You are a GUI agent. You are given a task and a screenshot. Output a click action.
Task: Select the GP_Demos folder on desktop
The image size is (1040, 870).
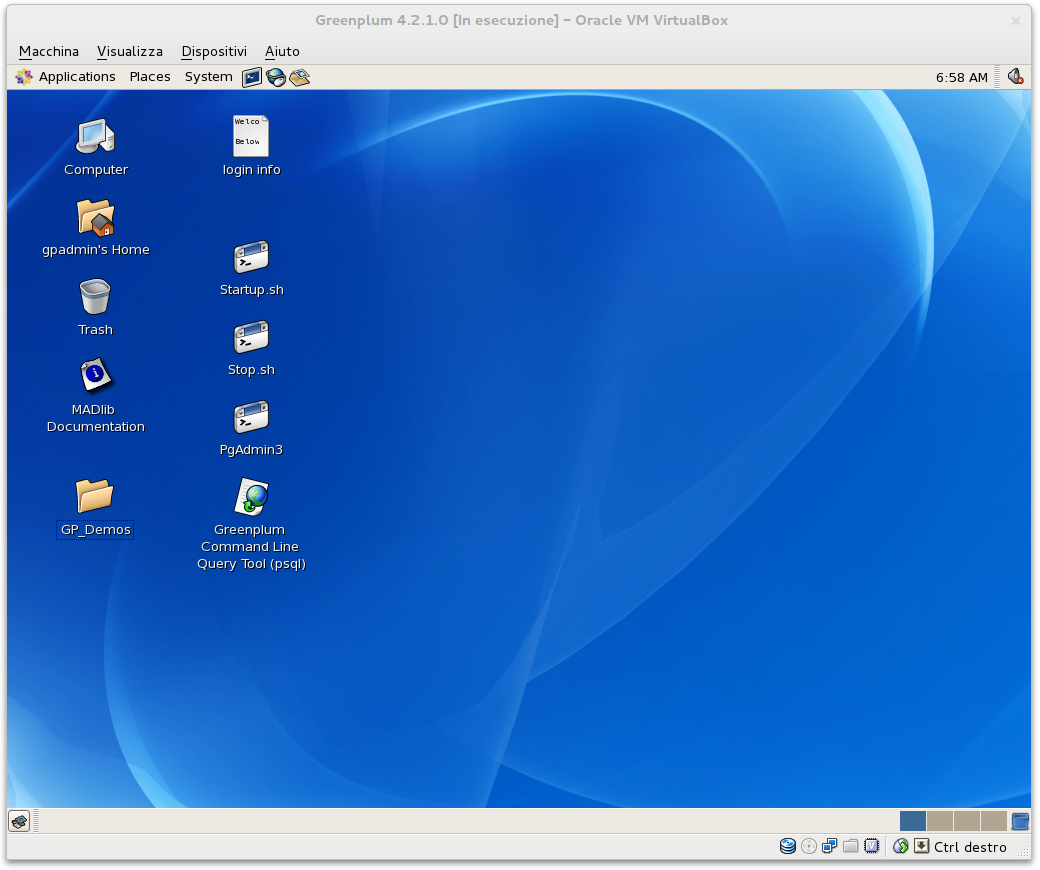click(x=95, y=496)
